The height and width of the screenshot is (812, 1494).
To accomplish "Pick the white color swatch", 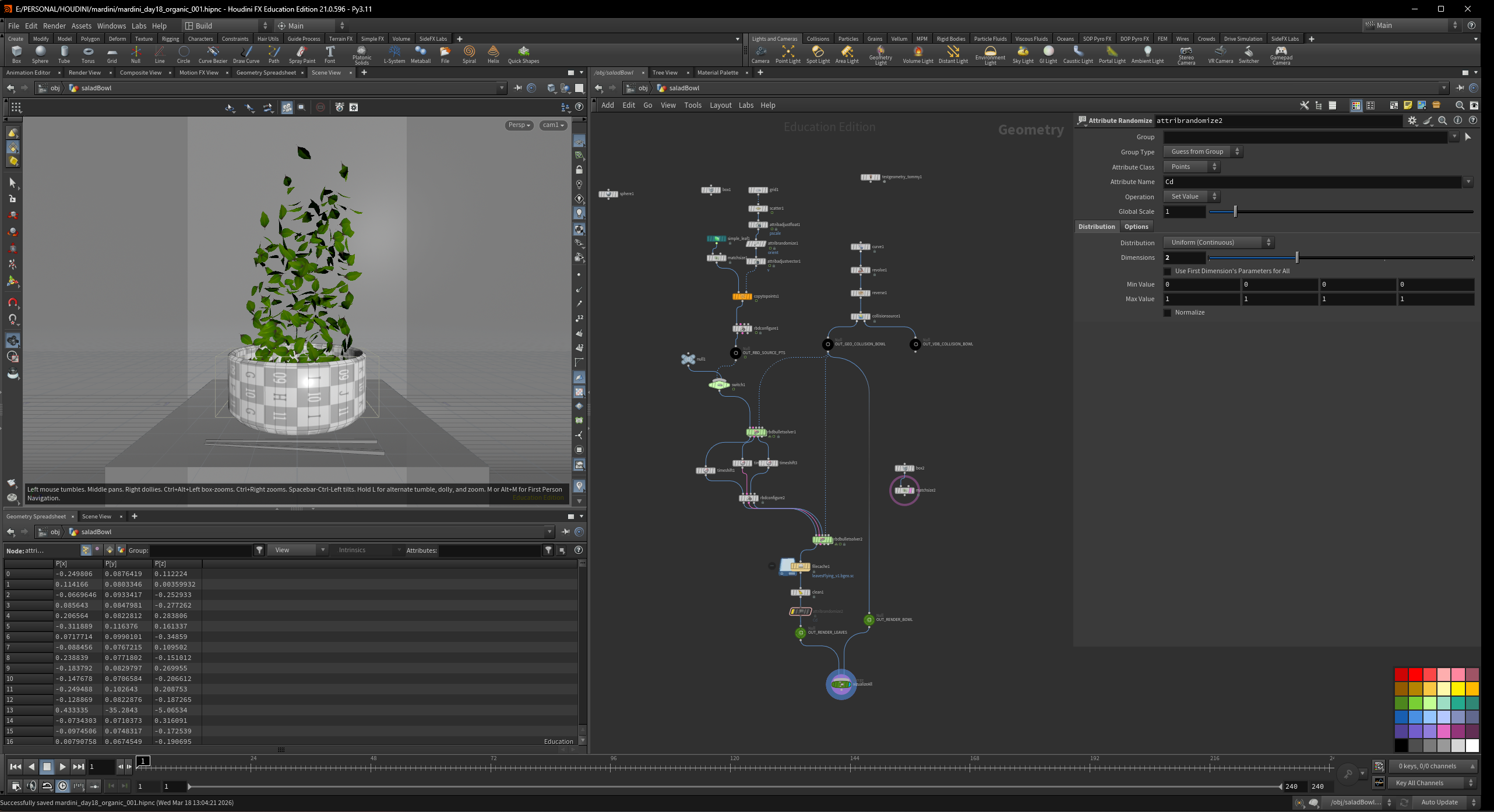I will click(x=1472, y=746).
